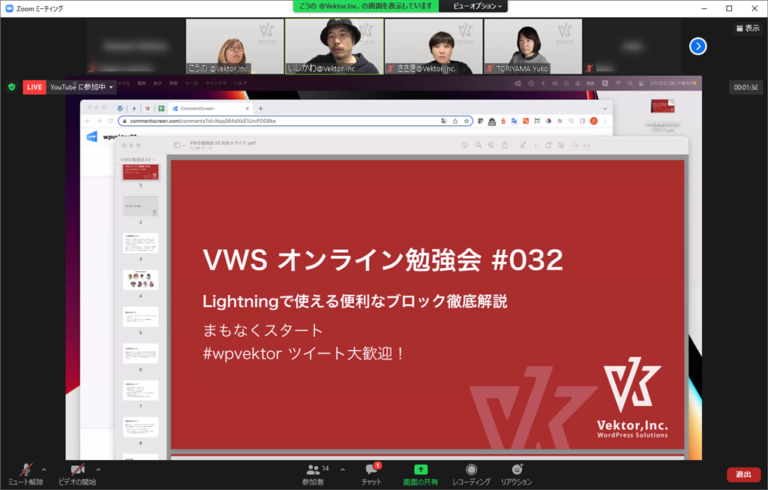Open ファイル menu in Mac menu bar

pyautogui.click(x=123, y=83)
